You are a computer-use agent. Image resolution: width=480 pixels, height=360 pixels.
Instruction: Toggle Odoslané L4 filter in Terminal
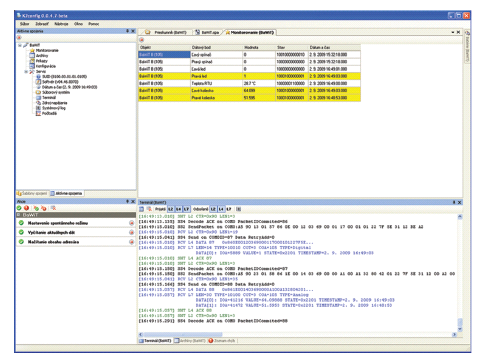pos(221,209)
